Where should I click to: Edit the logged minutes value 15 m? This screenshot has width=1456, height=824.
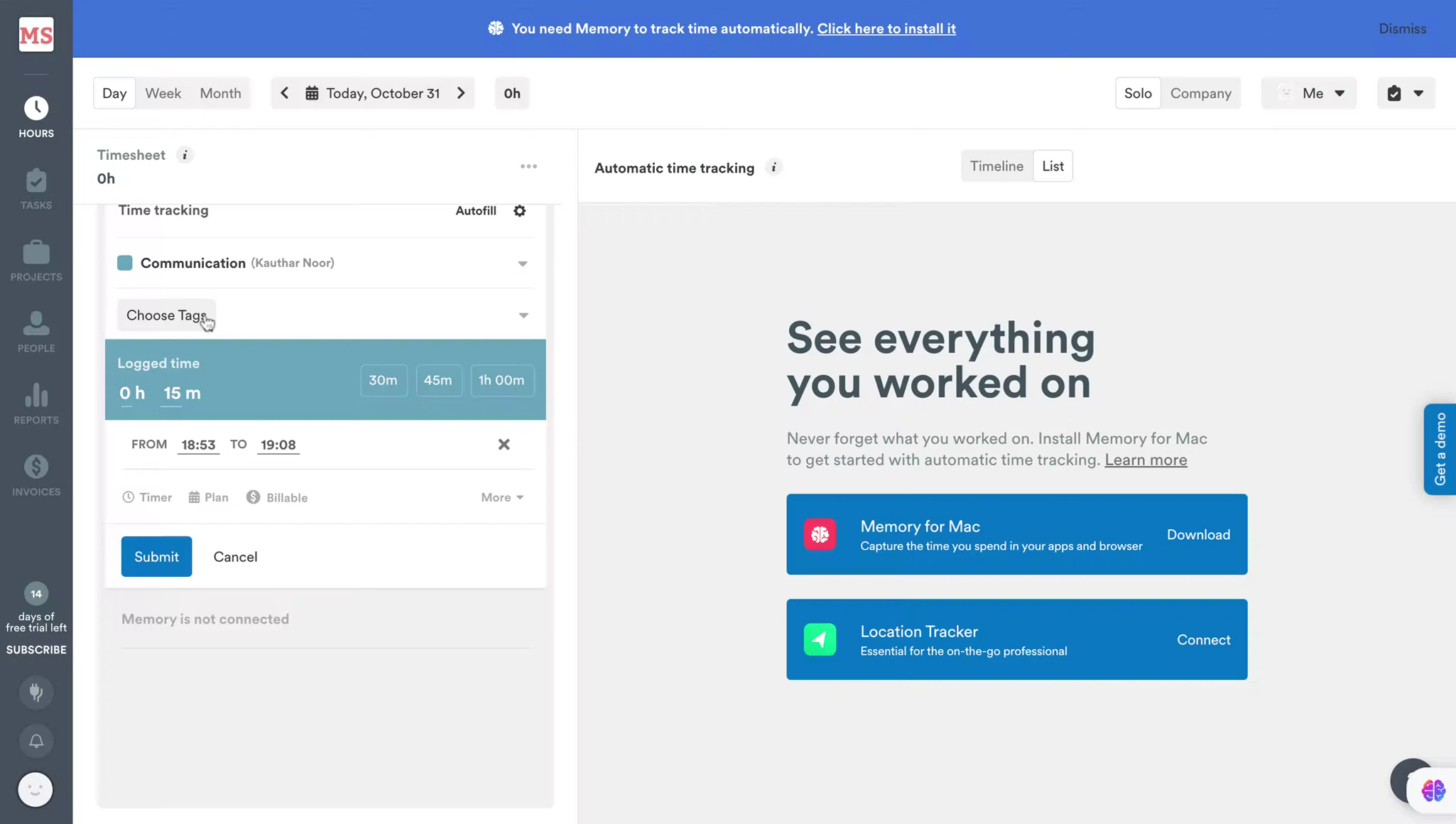tap(182, 393)
